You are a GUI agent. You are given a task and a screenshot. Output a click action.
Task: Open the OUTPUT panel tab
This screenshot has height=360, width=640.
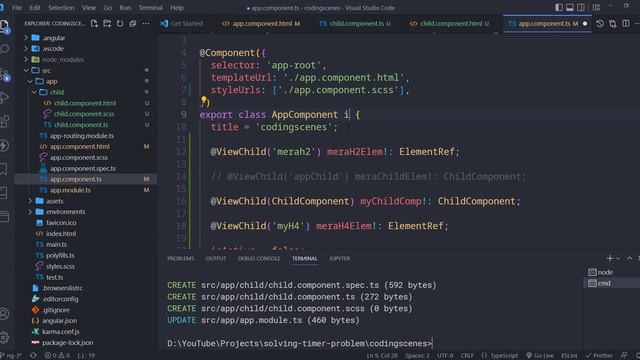216,258
